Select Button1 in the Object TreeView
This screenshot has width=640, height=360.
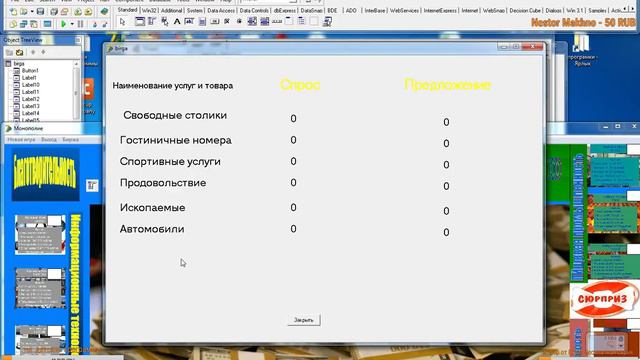(x=30, y=71)
